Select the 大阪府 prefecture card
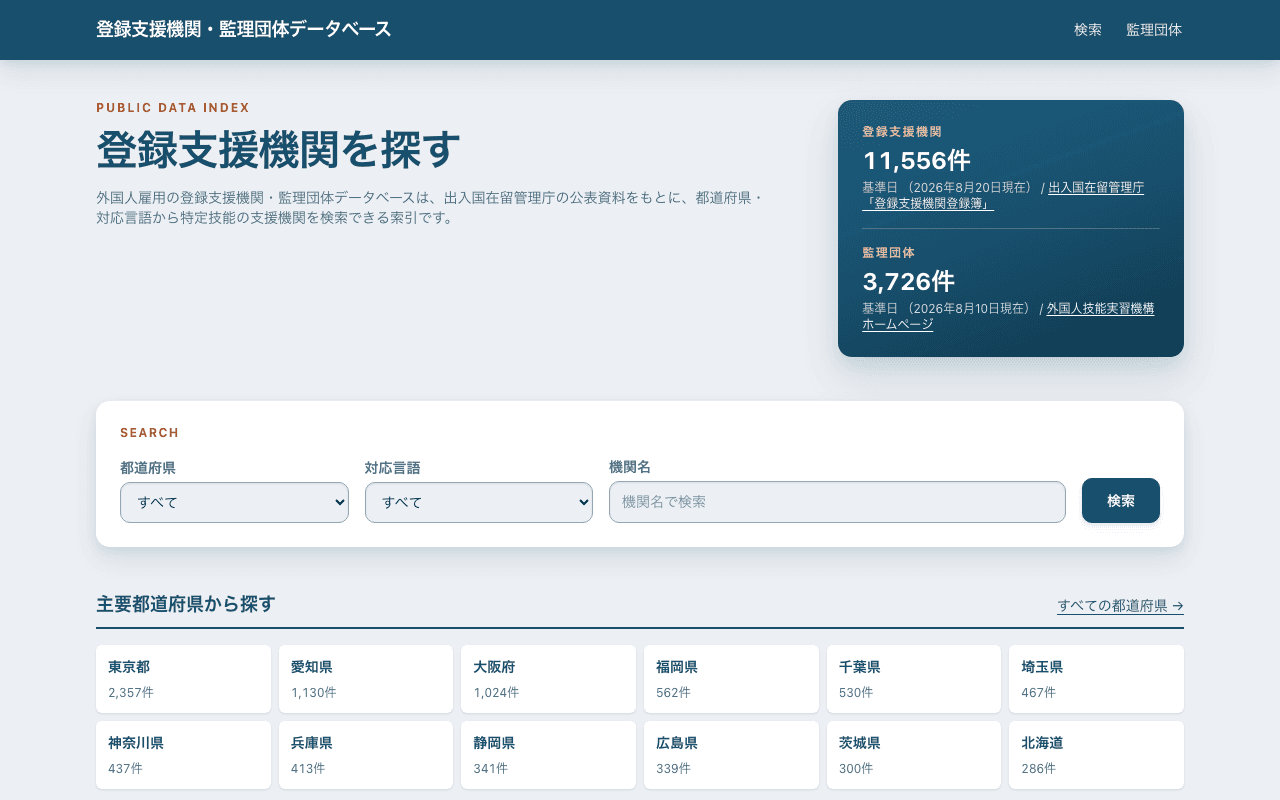Screen dimensions: 1280x800 tap(548, 679)
